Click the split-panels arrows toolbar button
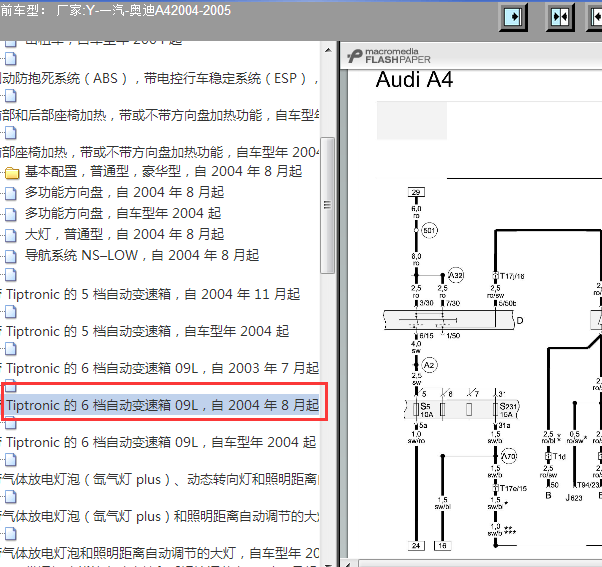602x567 pixels. pyautogui.click(x=560, y=17)
